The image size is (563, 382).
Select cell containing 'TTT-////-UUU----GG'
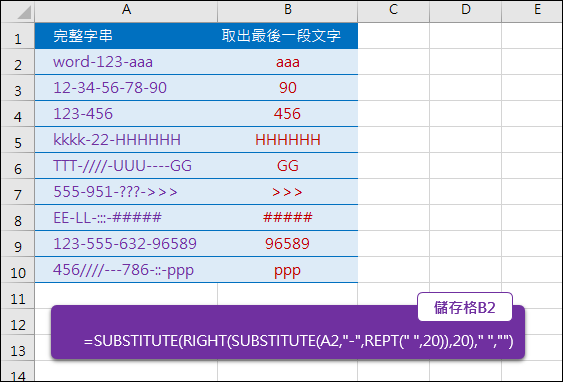coord(126,166)
